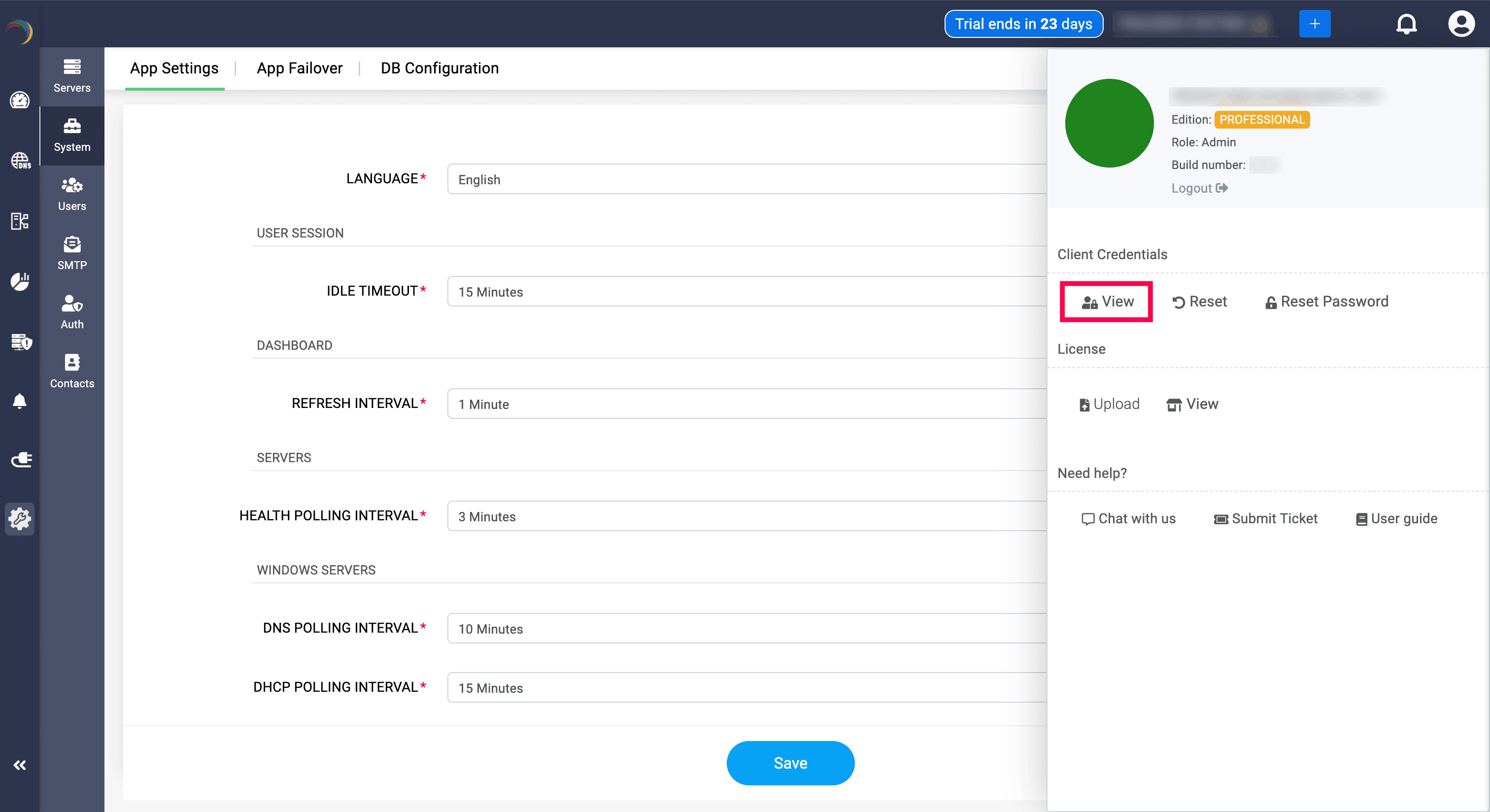The height and width of the screenshot is (812, 1490).
Task: Collapse the sidebar with double-chevron icon
Action: click(20, 765)
